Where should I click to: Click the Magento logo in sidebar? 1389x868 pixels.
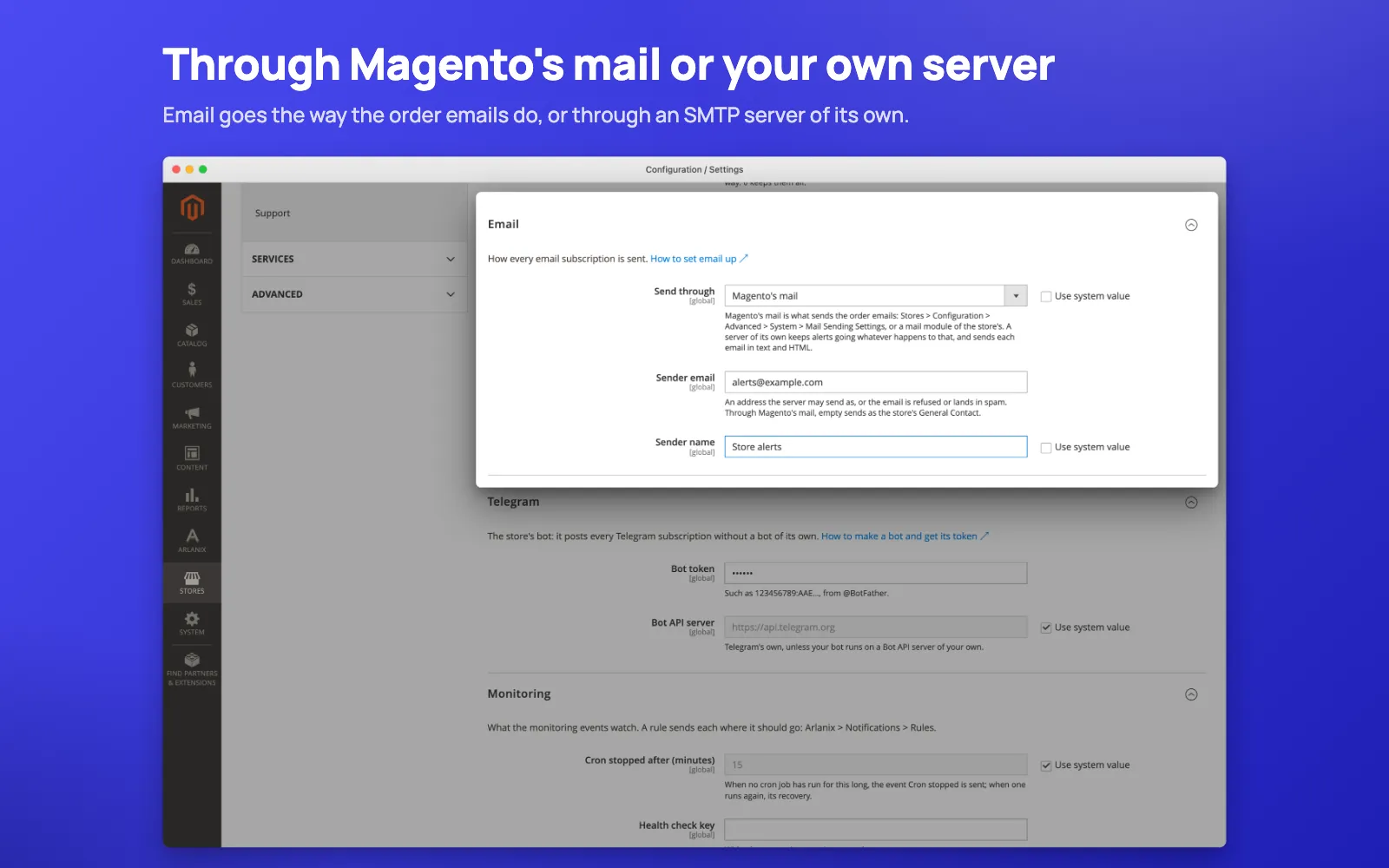(x=192, y=207)
